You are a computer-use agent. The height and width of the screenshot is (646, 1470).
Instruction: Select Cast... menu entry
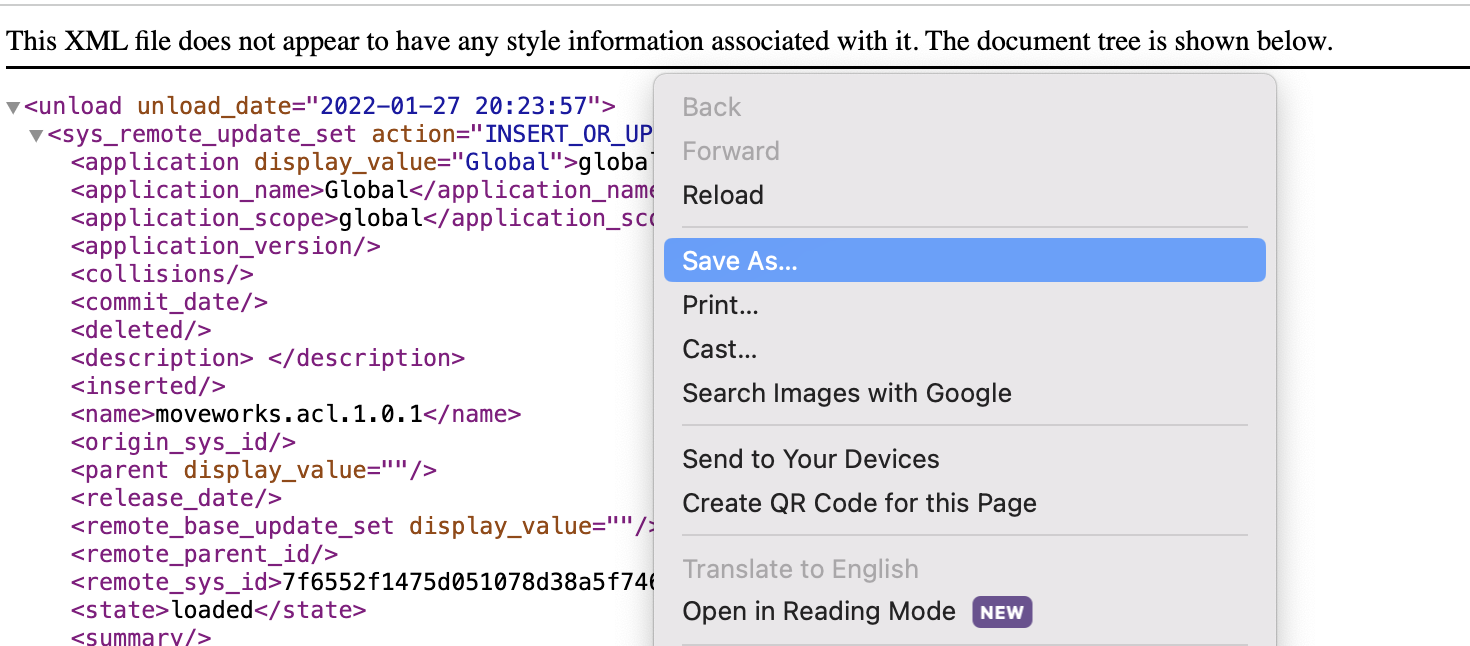point(965,349)
